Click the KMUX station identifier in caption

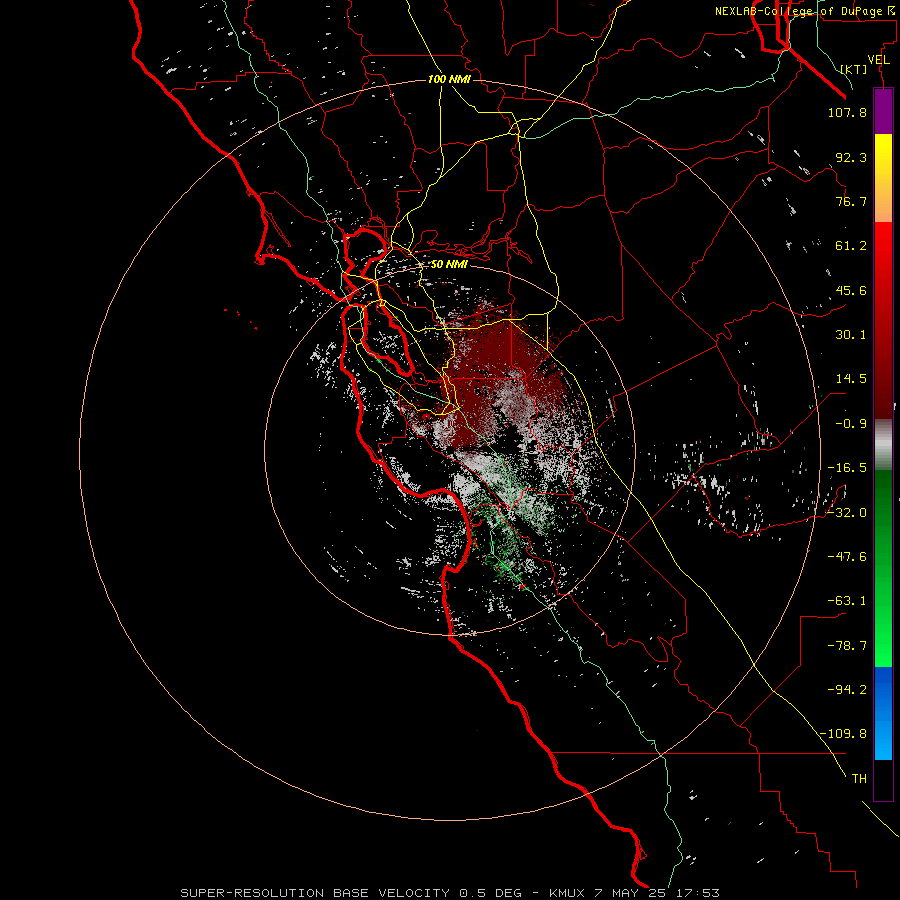(x=568, y=893)
